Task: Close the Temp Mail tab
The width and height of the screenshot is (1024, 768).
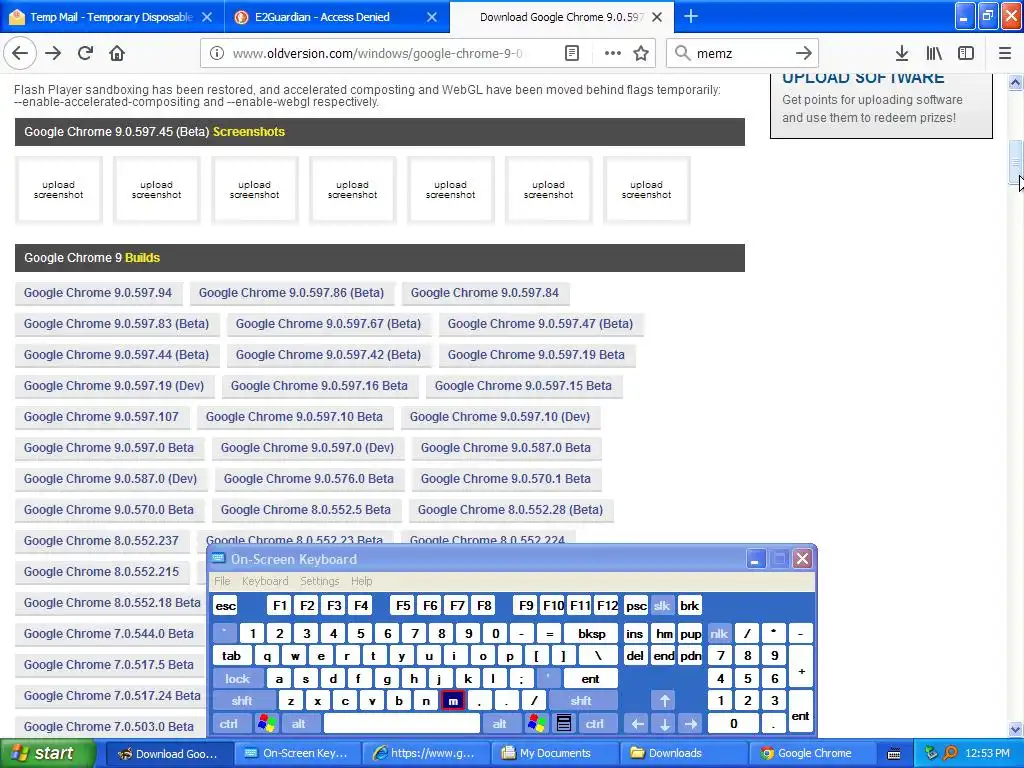Action: pos(206,17)
